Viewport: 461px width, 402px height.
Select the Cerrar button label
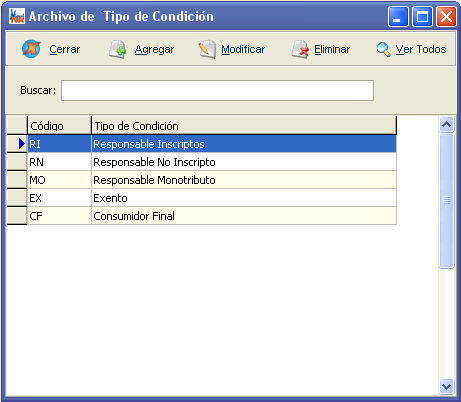[x=65, y=49]
